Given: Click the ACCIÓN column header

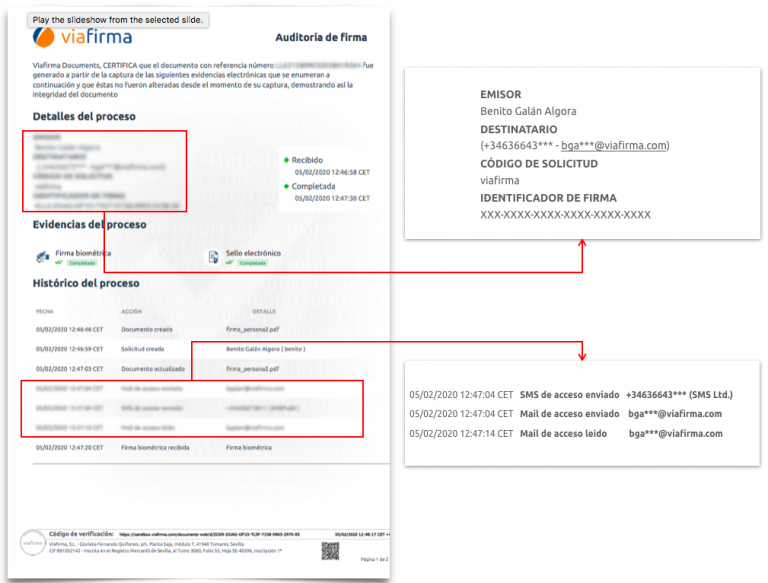Looking at the screenshot, I should [131, 312].
